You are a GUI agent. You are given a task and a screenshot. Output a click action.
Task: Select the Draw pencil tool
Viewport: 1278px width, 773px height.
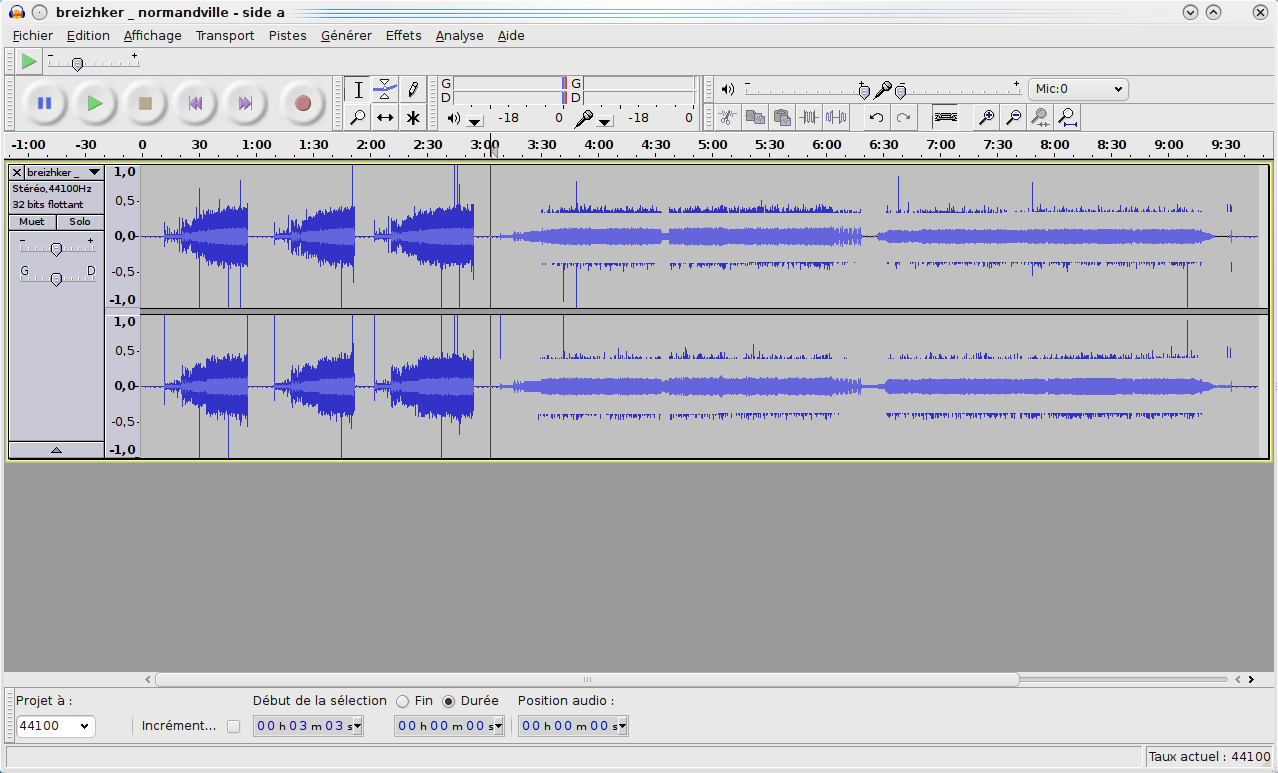pos(412,89)
